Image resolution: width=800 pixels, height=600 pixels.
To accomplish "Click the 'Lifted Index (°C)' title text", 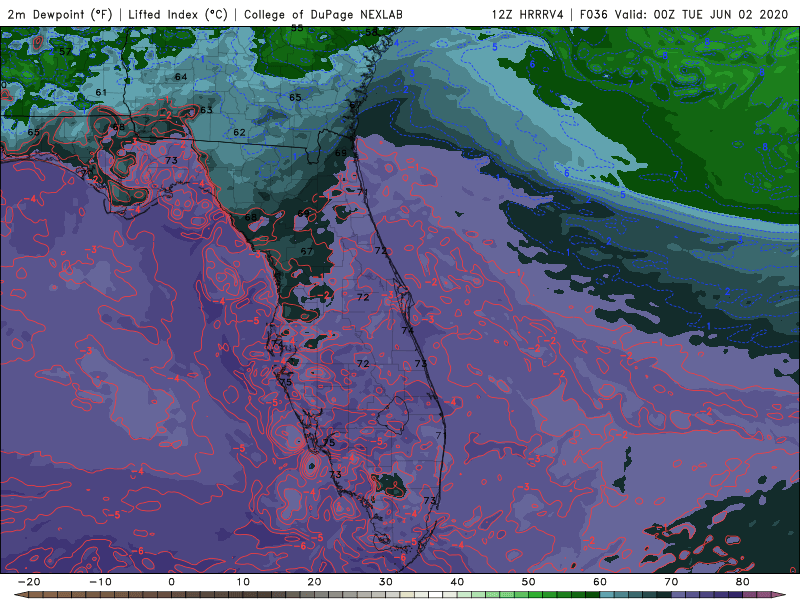I will click(x=178, y=14).
